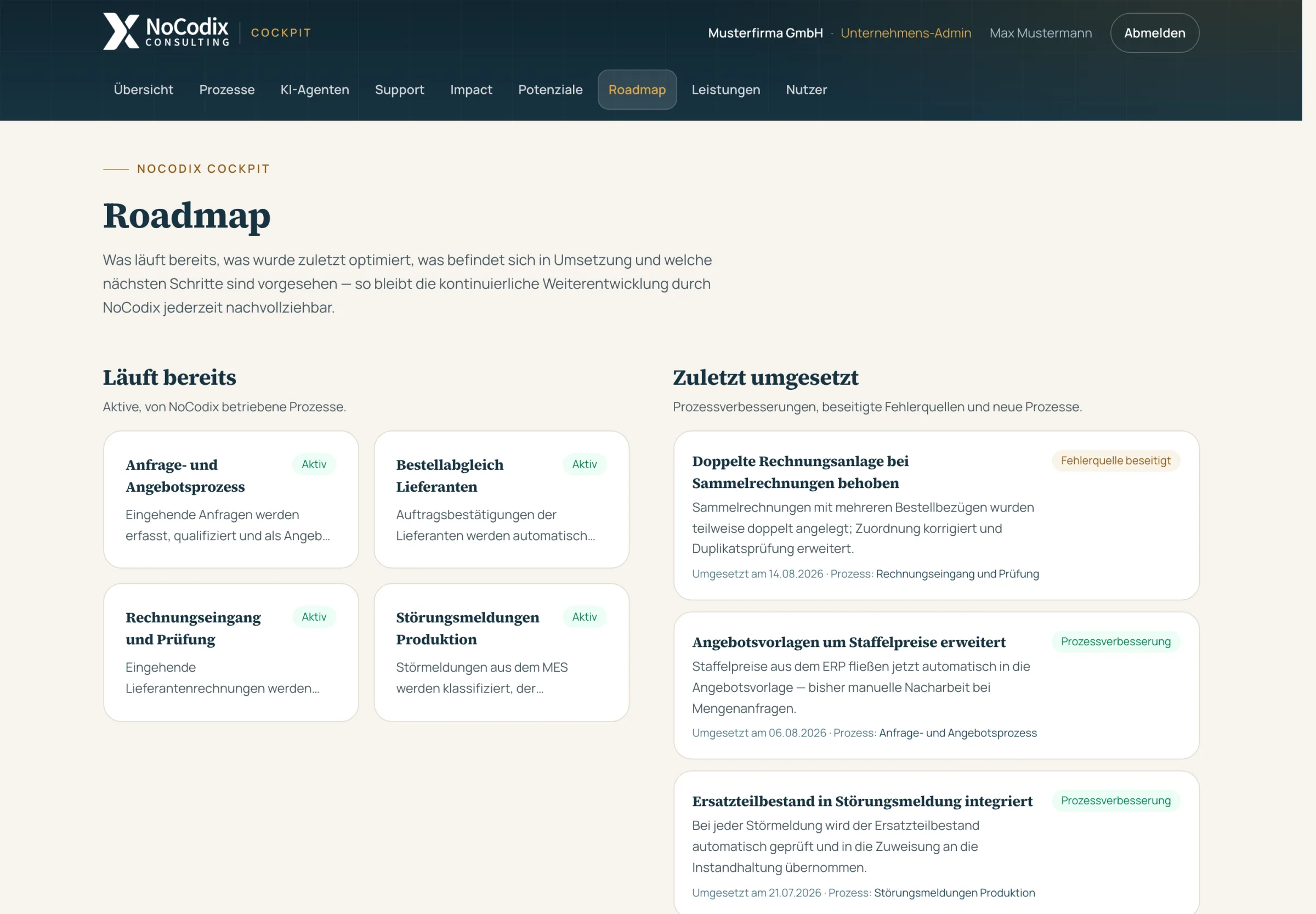Image resolution: width=1316 pixels, height=914 pixels.
Task: Click the Unternehmens-Admin role label
Action: point(905,33)
